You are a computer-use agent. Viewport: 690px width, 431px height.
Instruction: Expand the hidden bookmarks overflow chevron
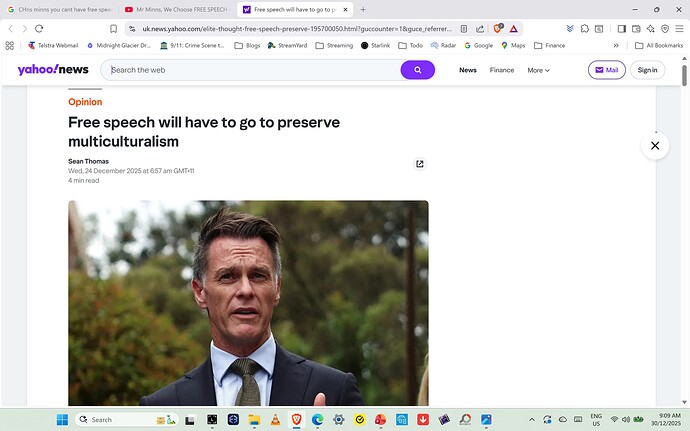pyautogui.click(x=615, y=45)
